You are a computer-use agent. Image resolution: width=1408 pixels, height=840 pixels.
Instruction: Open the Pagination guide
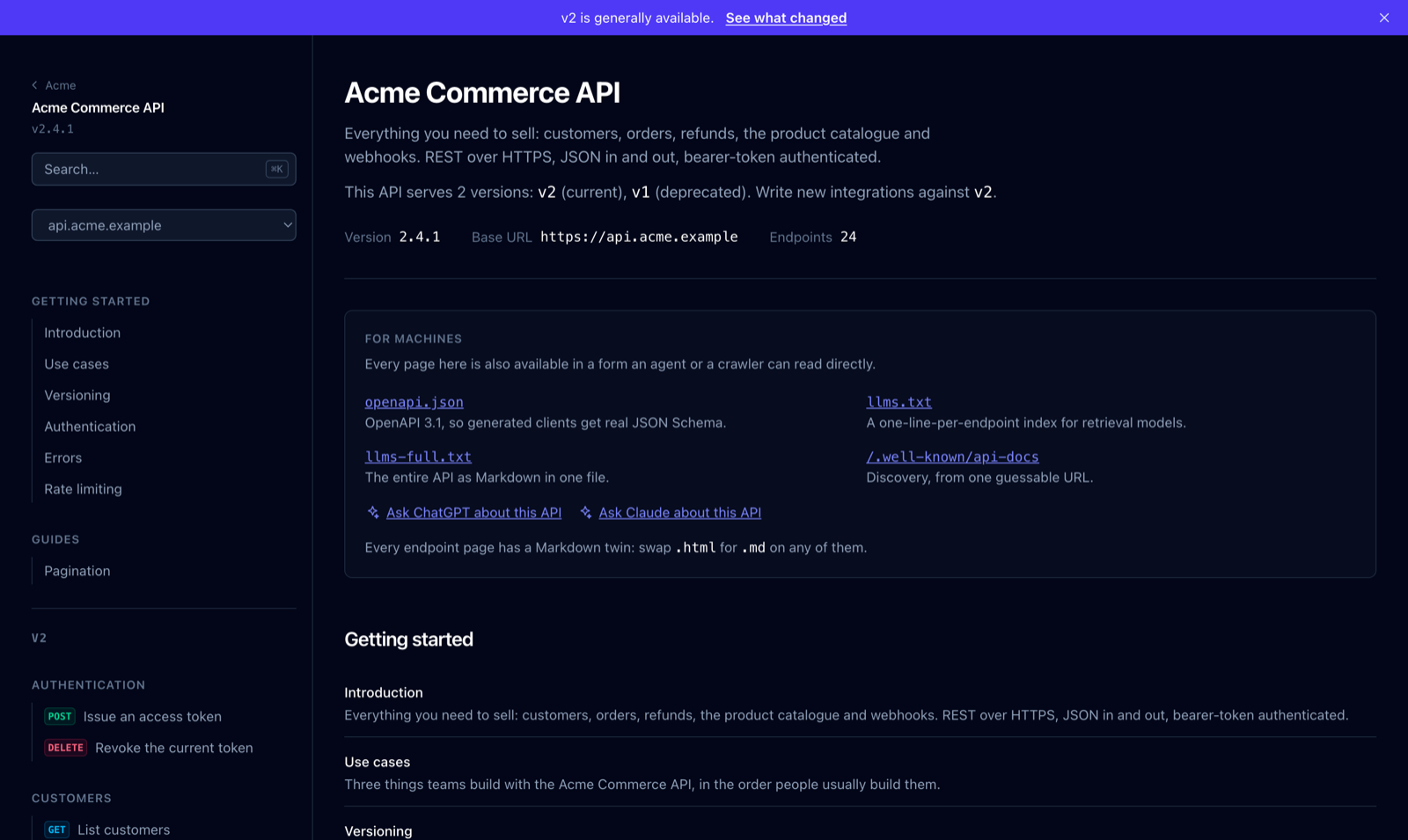click(77, 571)
